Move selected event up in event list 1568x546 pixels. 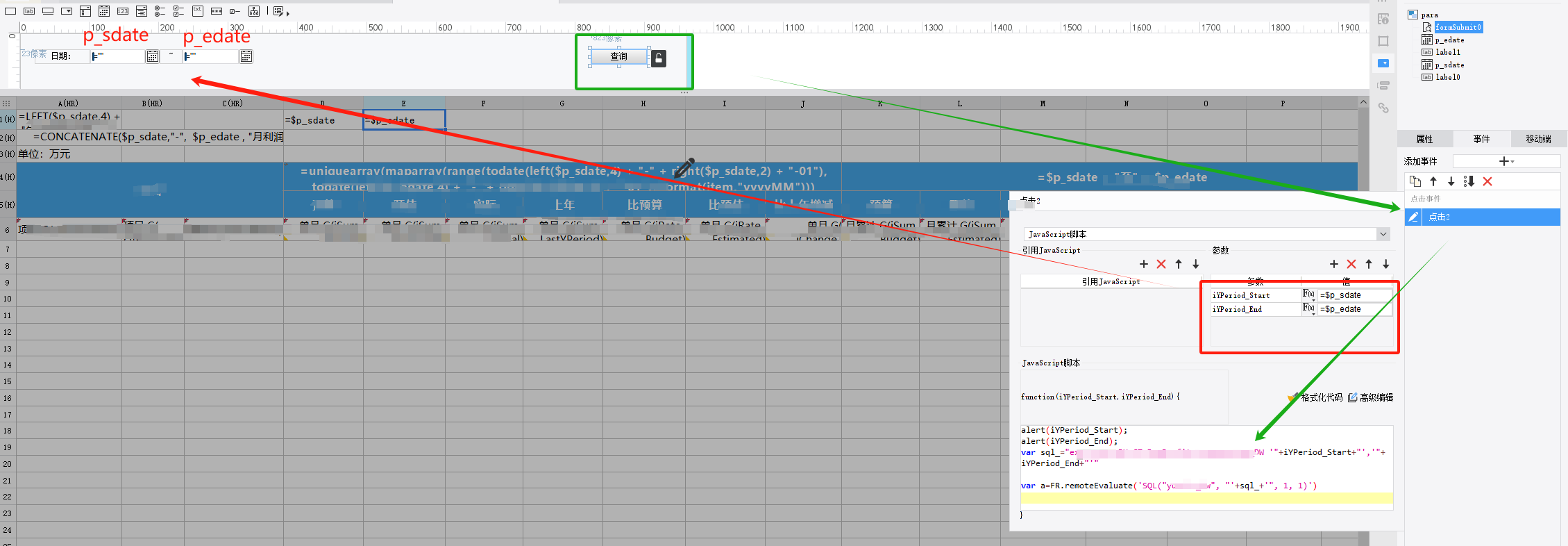click(1433, 181)
